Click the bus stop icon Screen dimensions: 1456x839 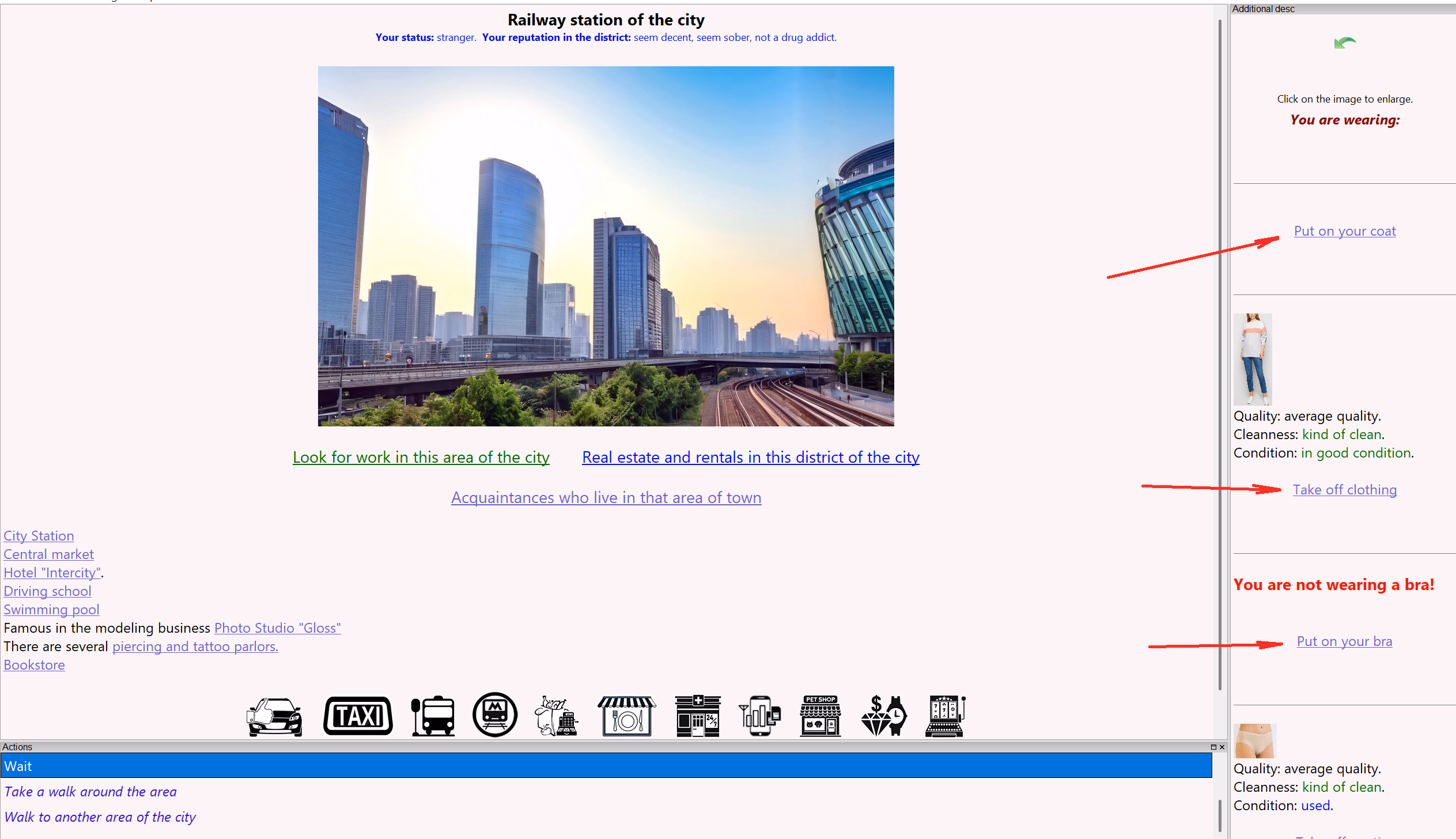click(x=433, y=716)
